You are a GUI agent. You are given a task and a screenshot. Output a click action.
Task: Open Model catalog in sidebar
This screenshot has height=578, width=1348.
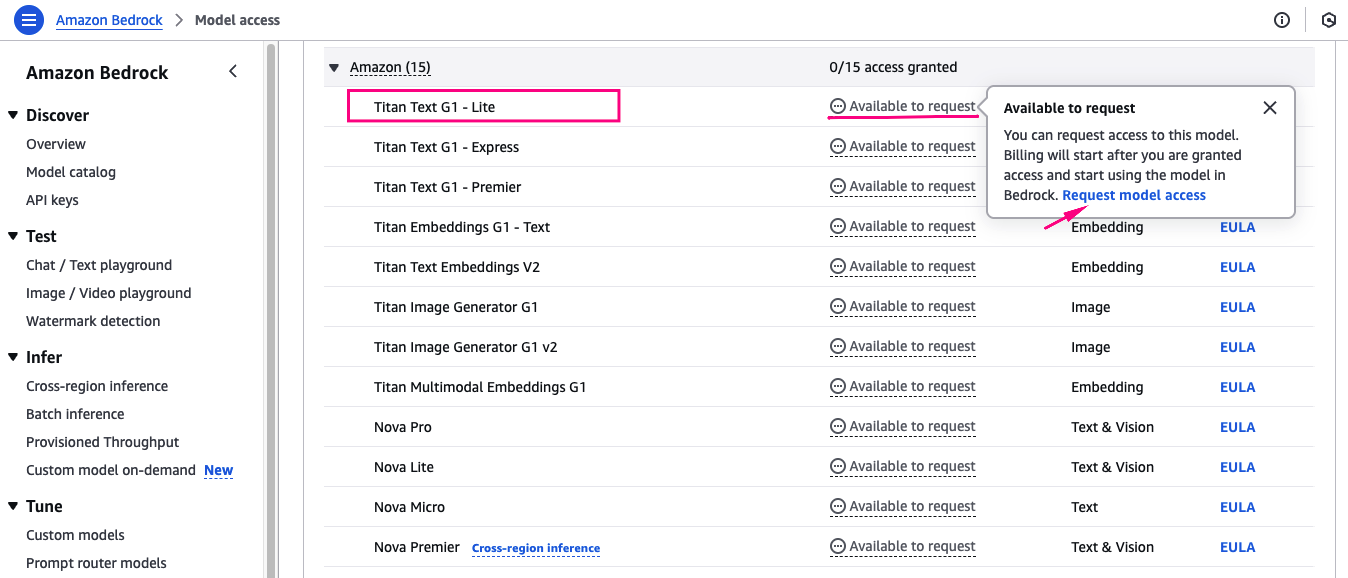(x=71, y=172)
